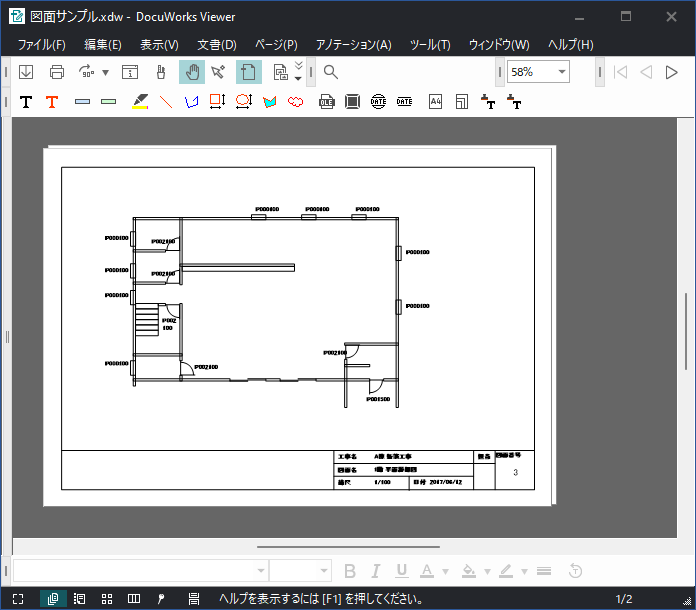Open the document properties info icon
696x610 pixels.
[130, 72]
